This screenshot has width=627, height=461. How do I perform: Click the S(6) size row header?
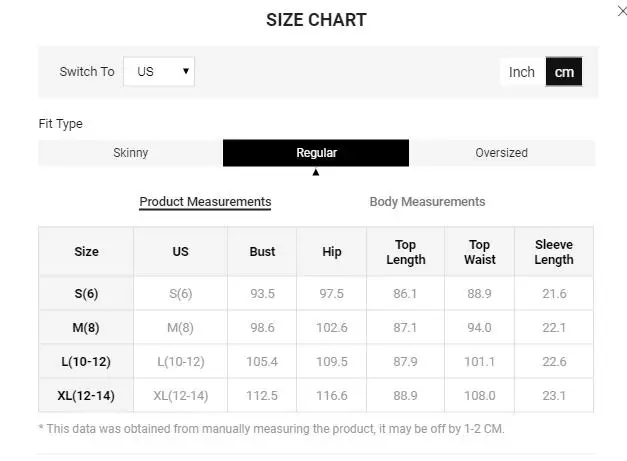[86, 294]
